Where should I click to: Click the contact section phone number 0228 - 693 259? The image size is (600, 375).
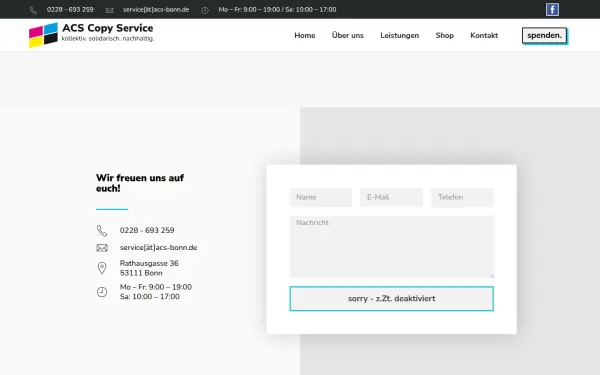coord(147,230)
